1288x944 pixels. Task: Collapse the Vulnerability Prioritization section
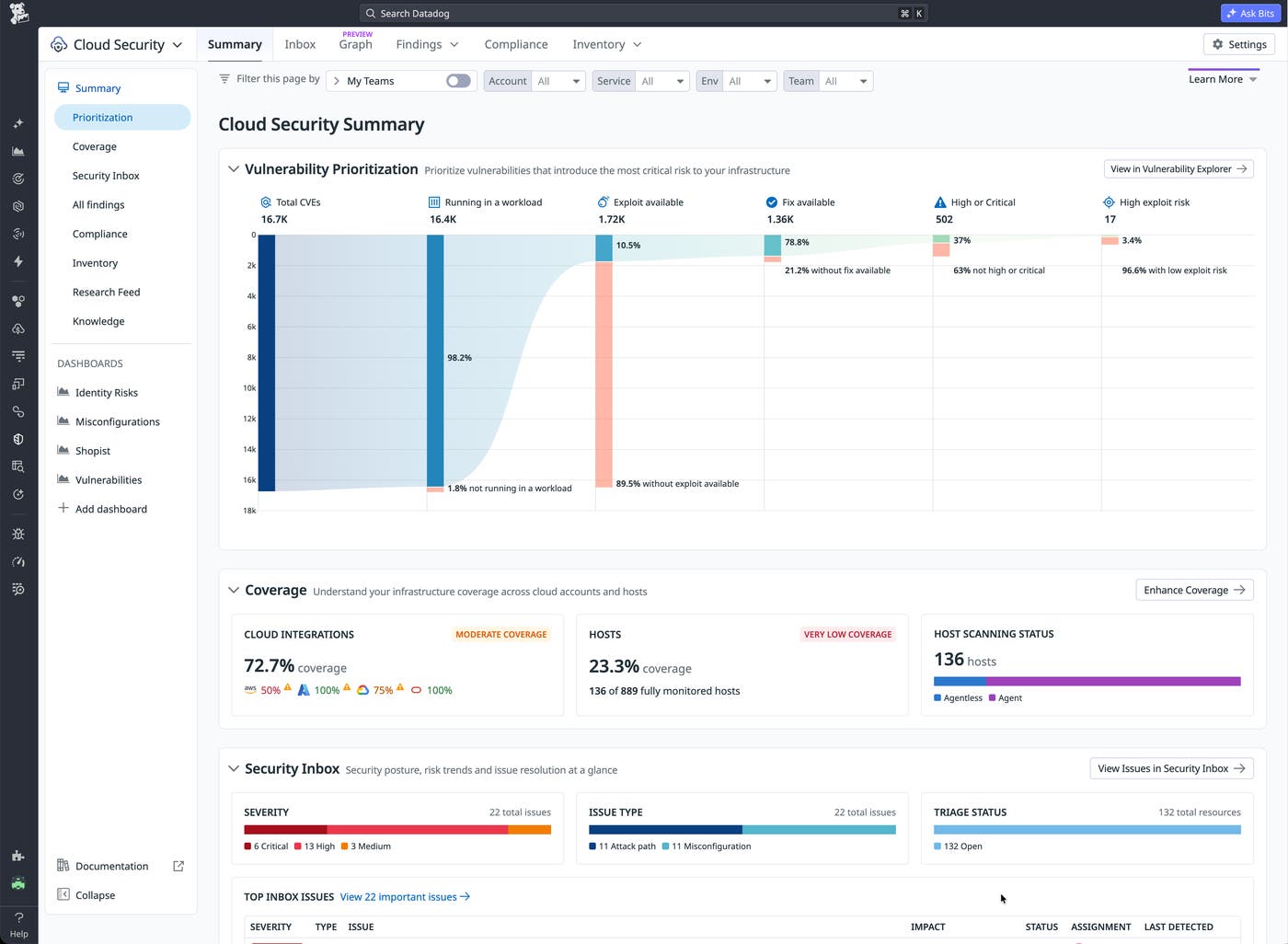(x=234, y=169)
